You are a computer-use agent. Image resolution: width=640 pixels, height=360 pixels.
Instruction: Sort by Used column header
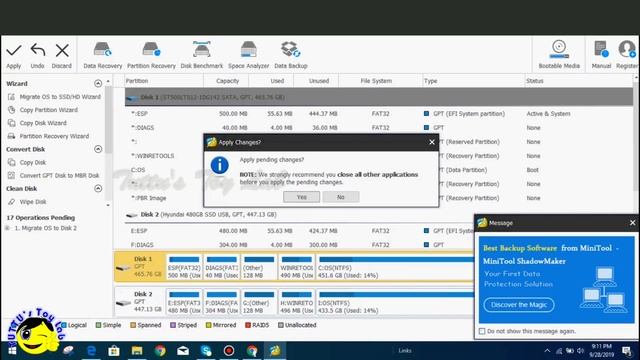pyautogui.click(x=271, y=81)
